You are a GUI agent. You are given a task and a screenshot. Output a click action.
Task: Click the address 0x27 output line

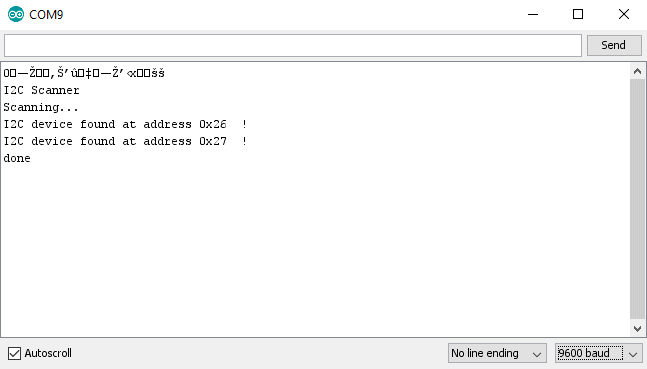click(x=125, y=141)
